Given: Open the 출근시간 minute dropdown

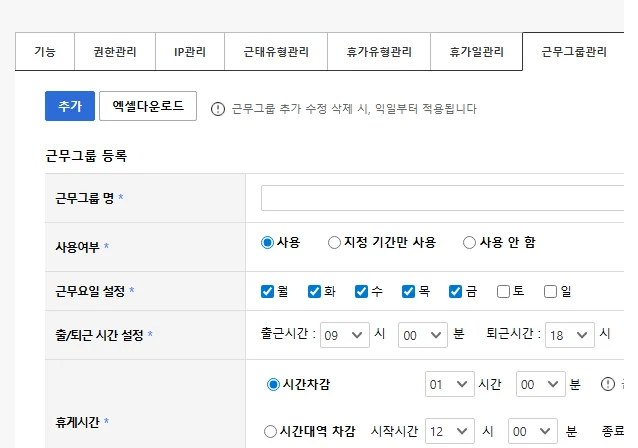Looking at the screenshot, I should [420, 335].
